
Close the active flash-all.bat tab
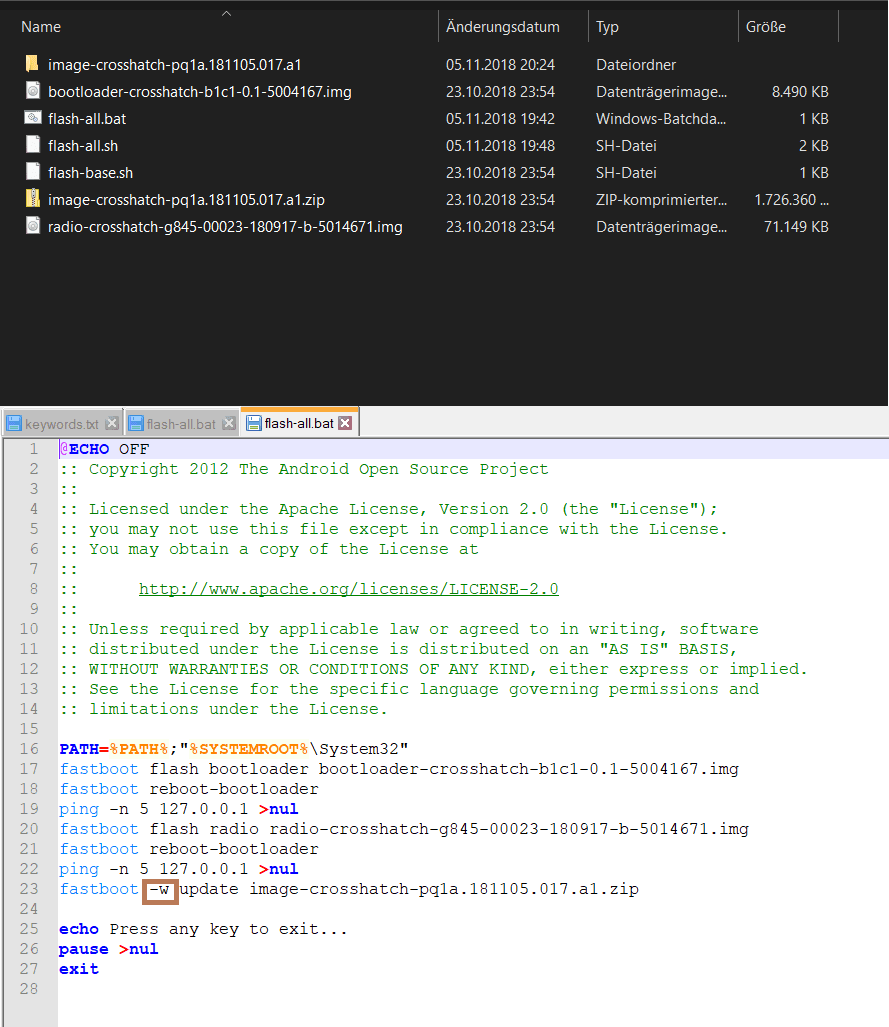pyautogui.click(x=345, y=423)
